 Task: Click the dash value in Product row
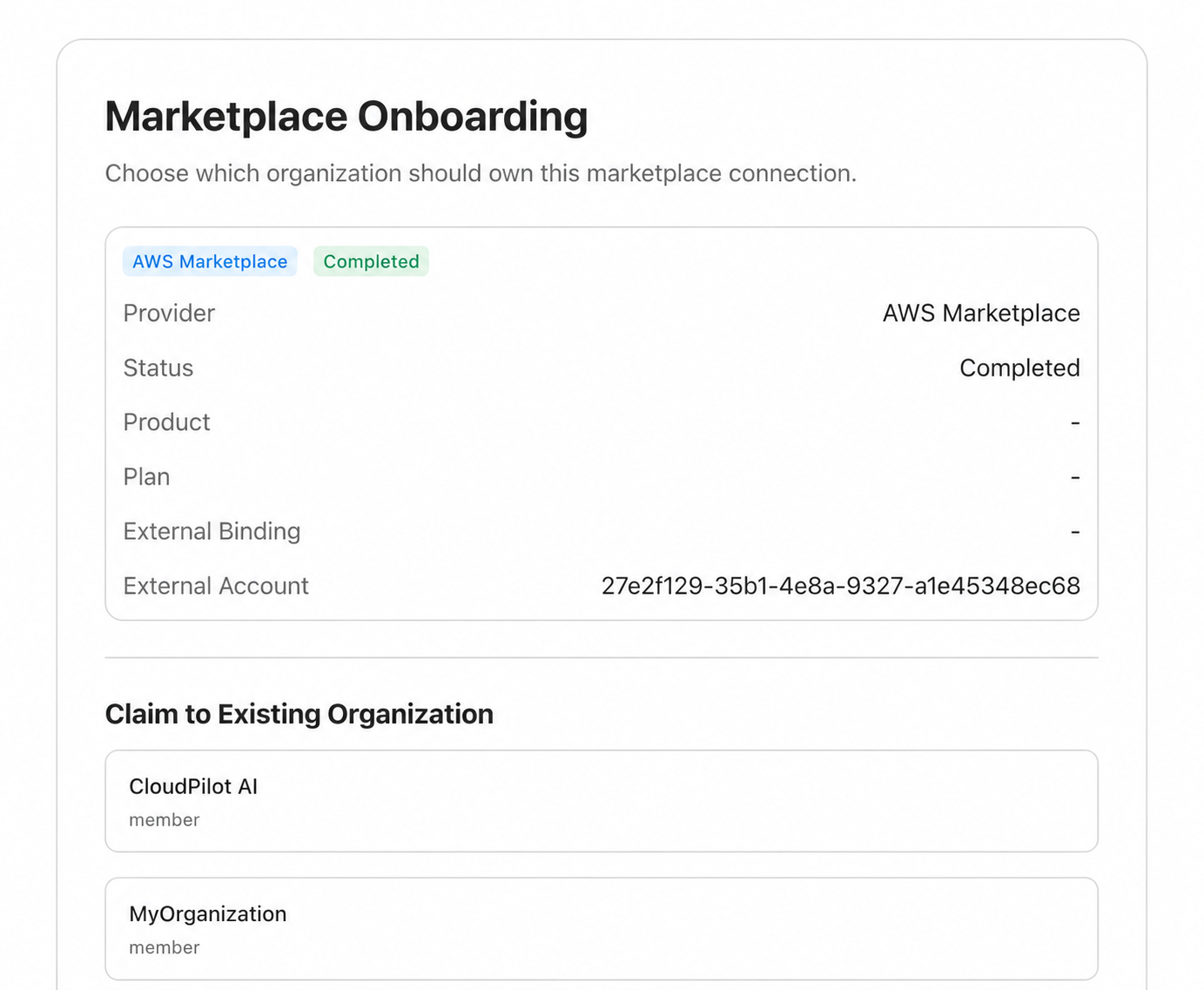1075,423
